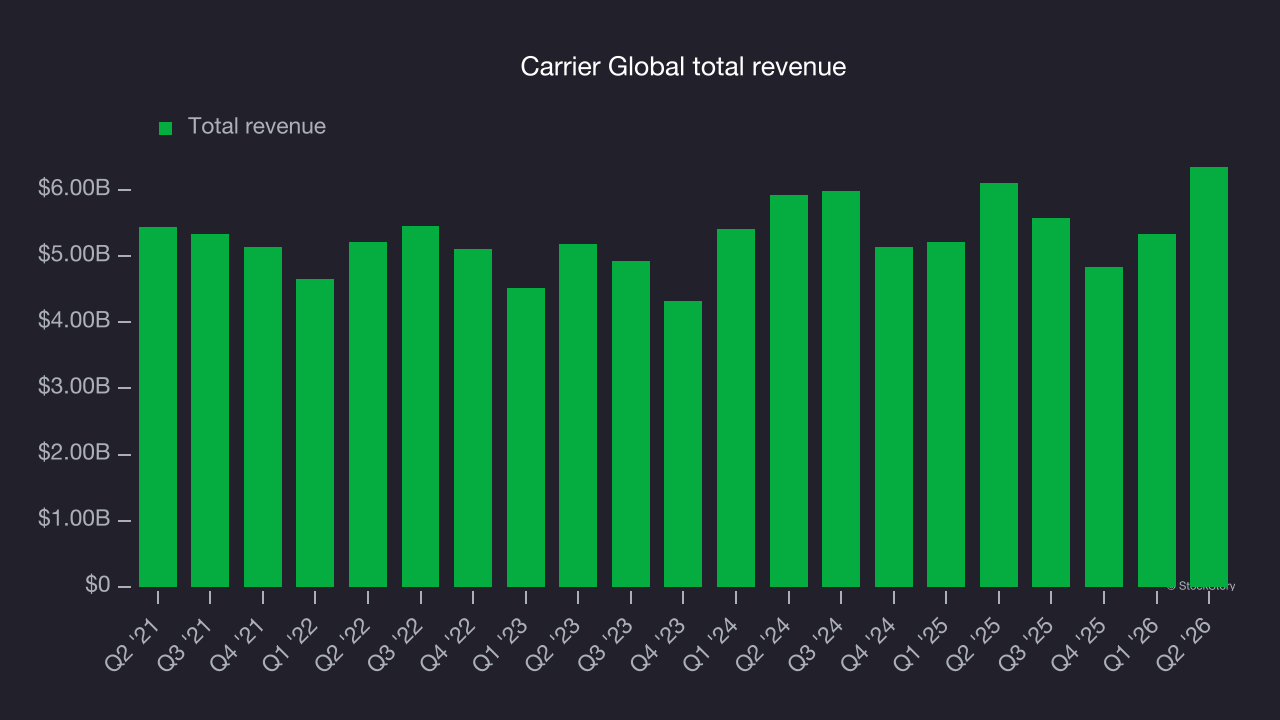Click the $4.00B y-axis label
The width and height of the screenshot is (1280, 720).
click(73, 321)
